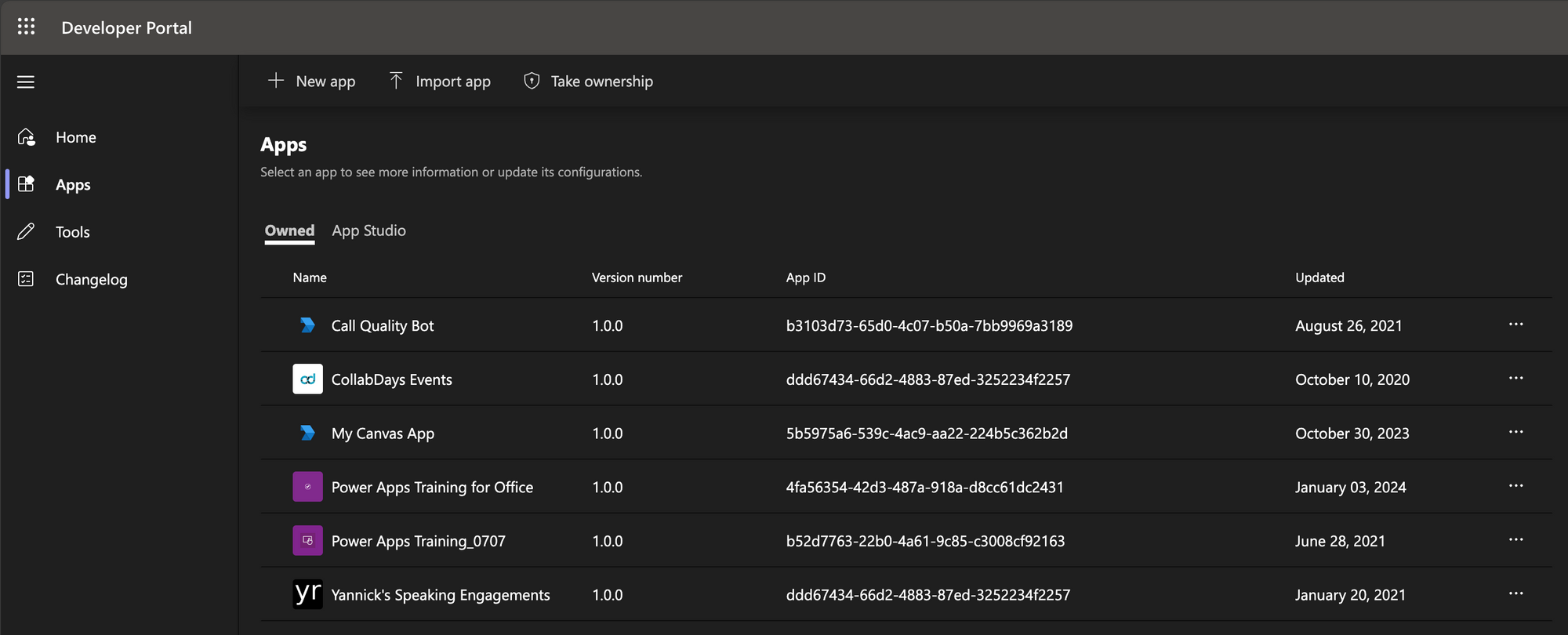The image size is (1568, 635).
Task: Click the Changelog checklist icon in sidebar
Action: point(26,279)
